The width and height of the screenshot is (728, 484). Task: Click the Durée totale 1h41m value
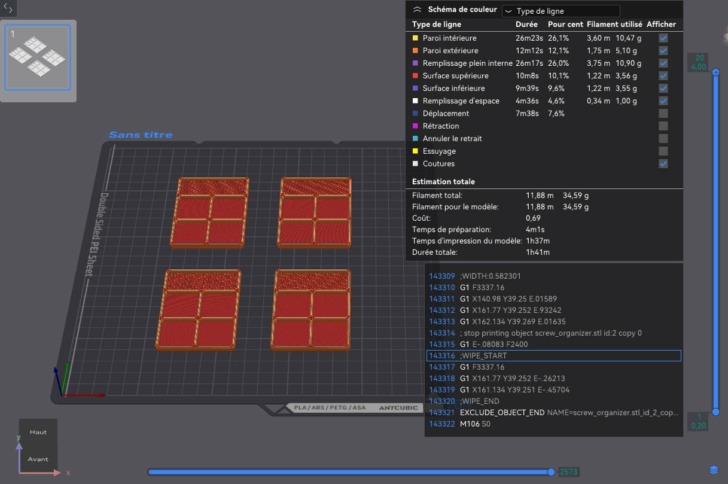pyautogui.click(x=538, y=252)
